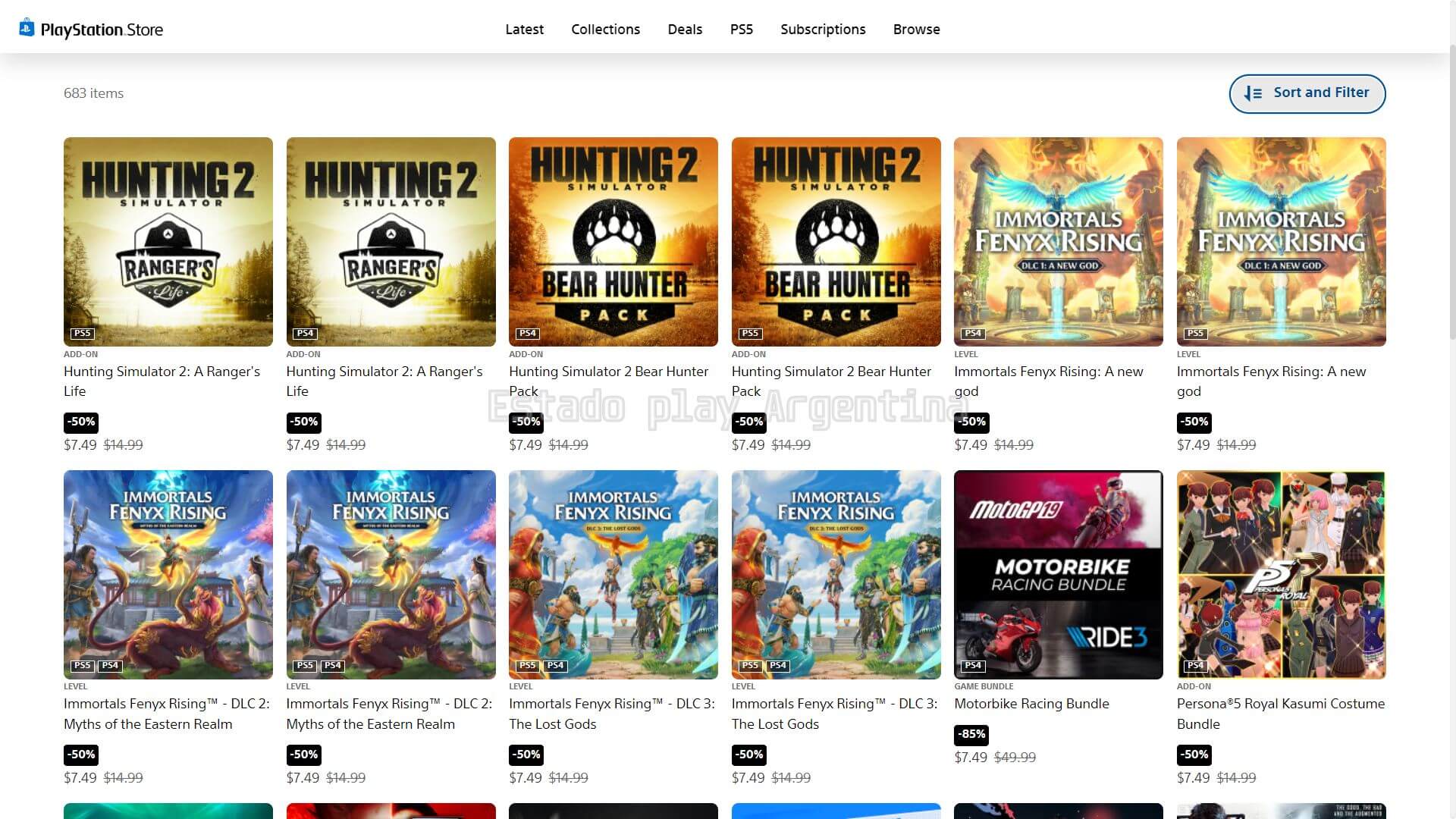The width and height of the screenshot is (1456, 819).
Task: Click -85% discount badge on Motorbike Racing Bundle
Action: (x=971, y=734)
